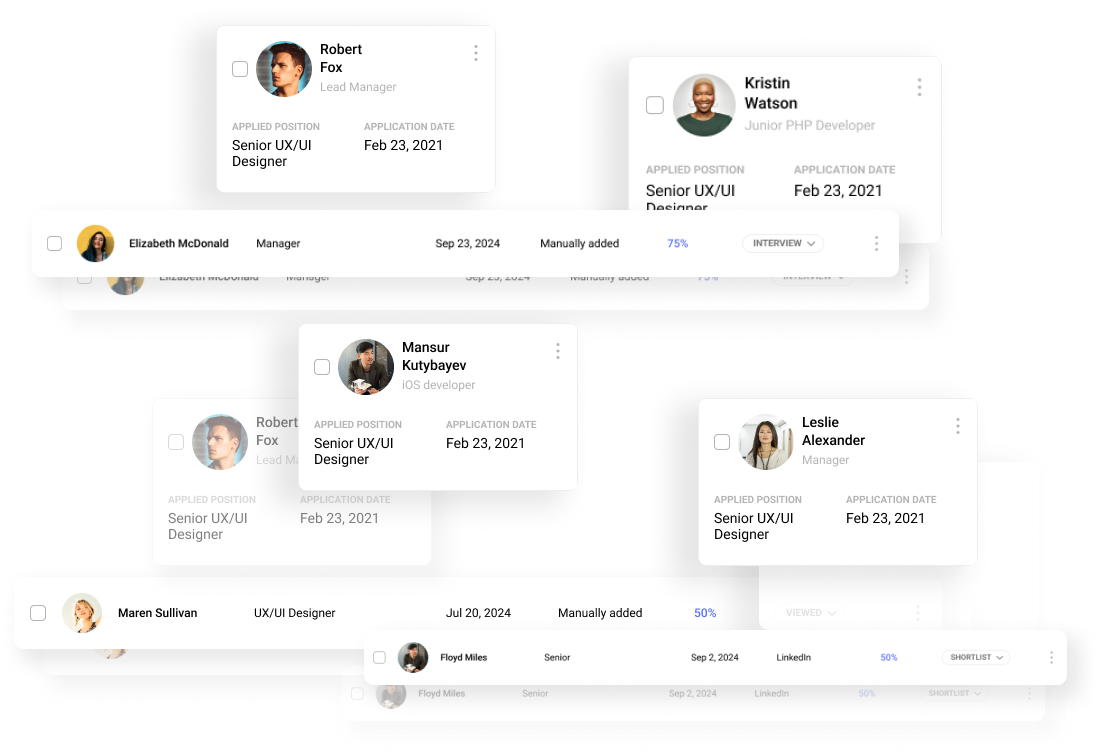Open Leslie Alexander's card options menu
The width and height of the screenshot is (1101, 755).
click(x=957, y=426)
